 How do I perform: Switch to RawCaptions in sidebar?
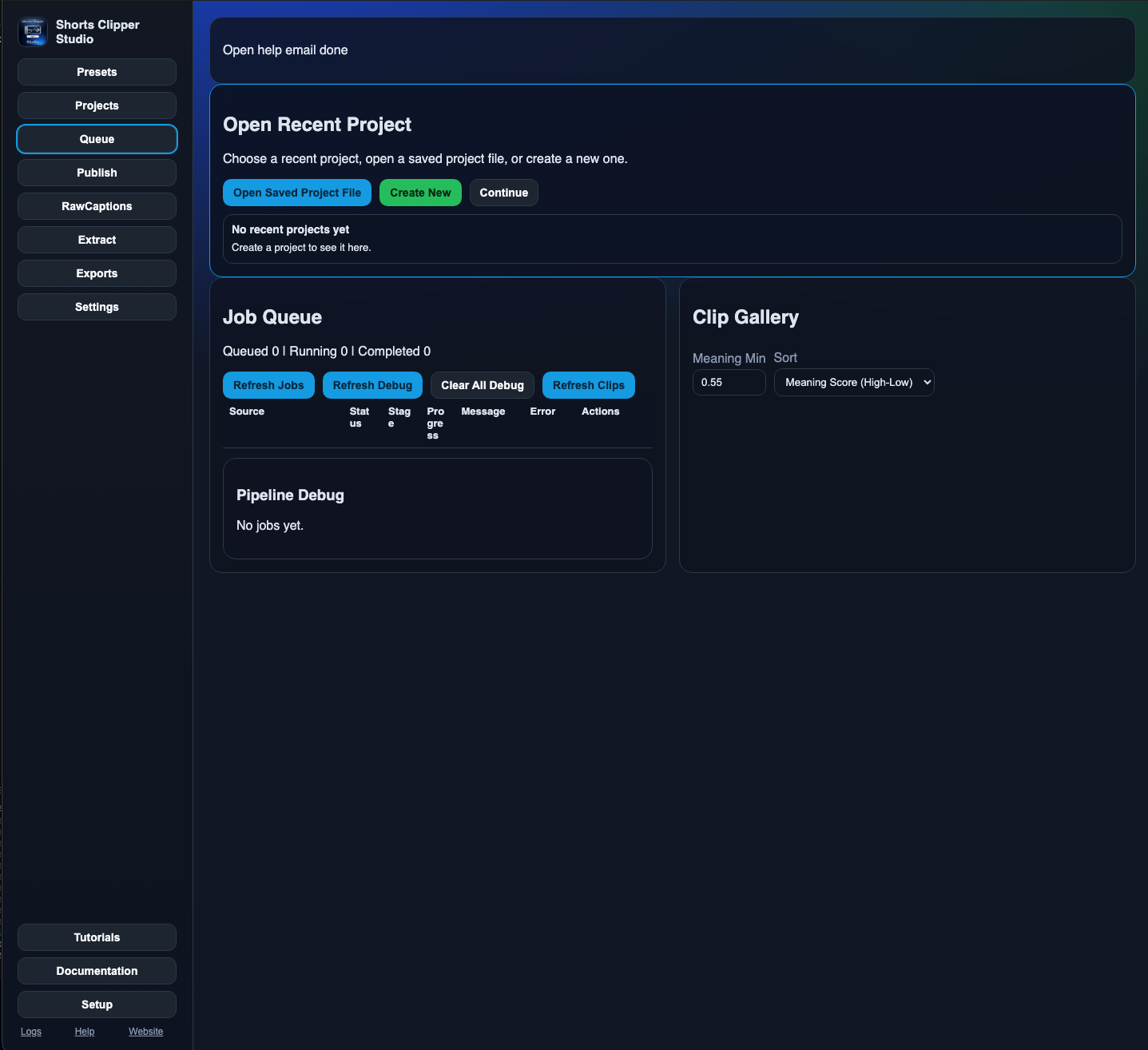97,206
